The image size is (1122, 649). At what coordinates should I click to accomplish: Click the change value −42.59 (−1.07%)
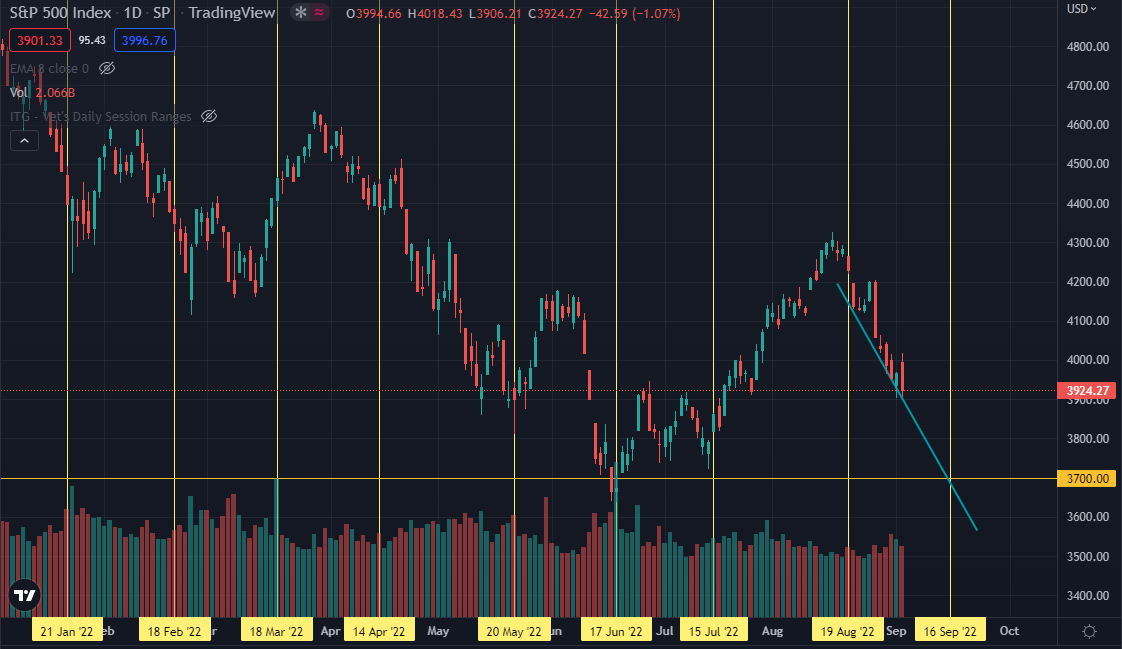pos(635,14)
